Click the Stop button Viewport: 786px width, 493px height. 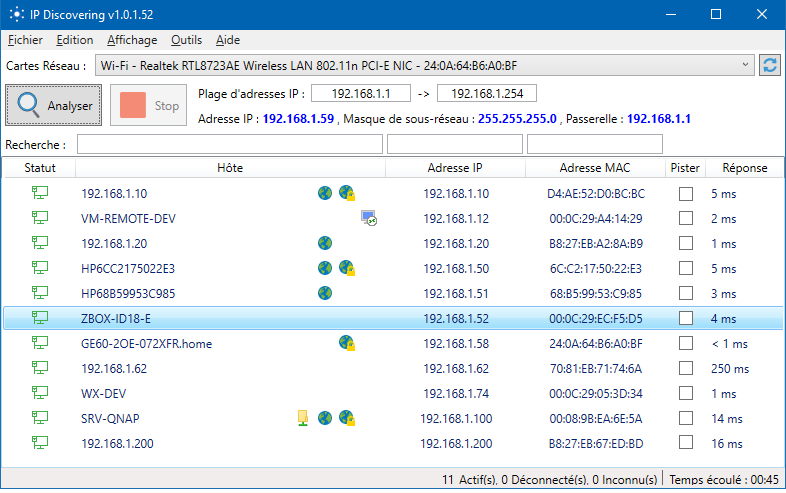[148, 105]
